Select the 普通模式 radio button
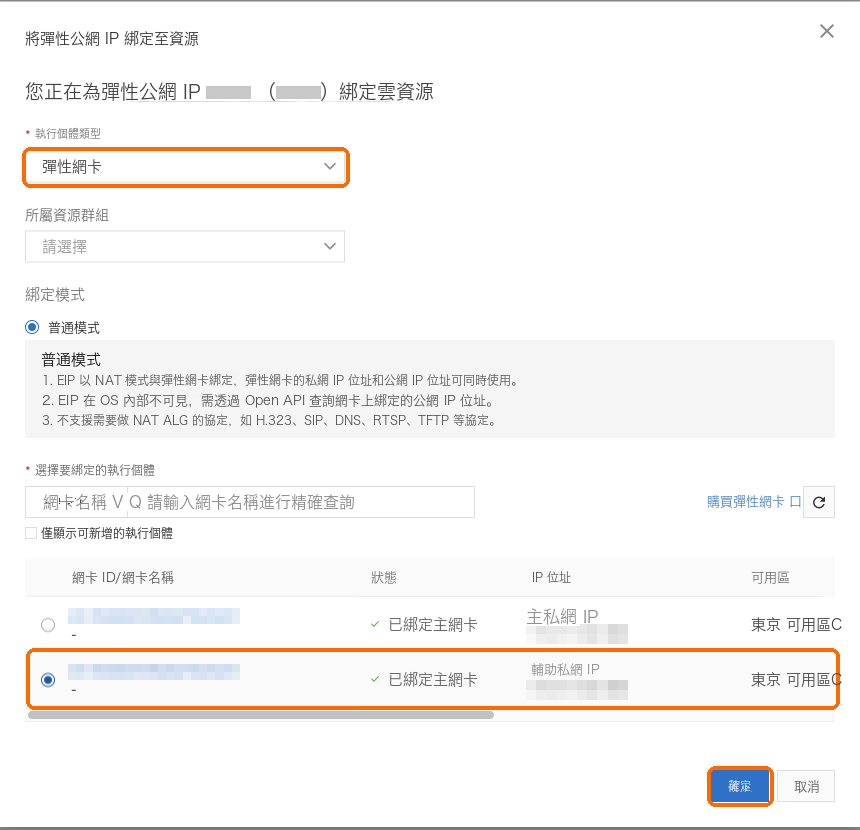 click(32, 328)
